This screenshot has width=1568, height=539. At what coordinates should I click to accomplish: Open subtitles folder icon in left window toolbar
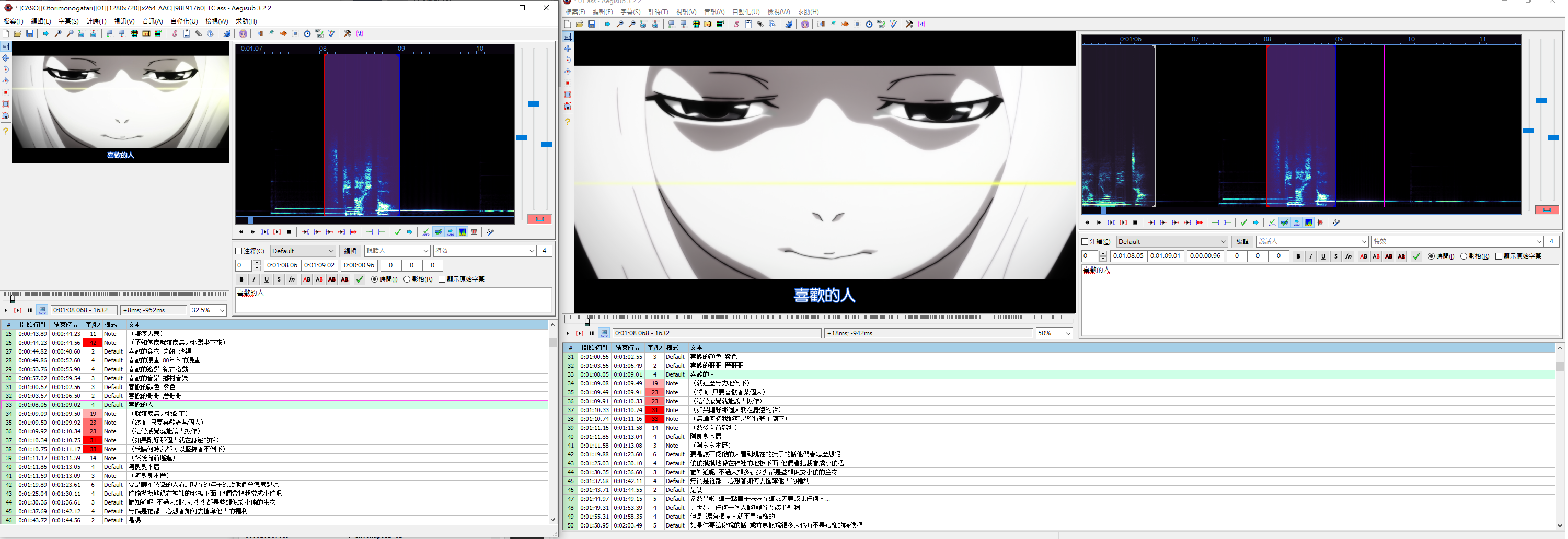pos(18,33)
